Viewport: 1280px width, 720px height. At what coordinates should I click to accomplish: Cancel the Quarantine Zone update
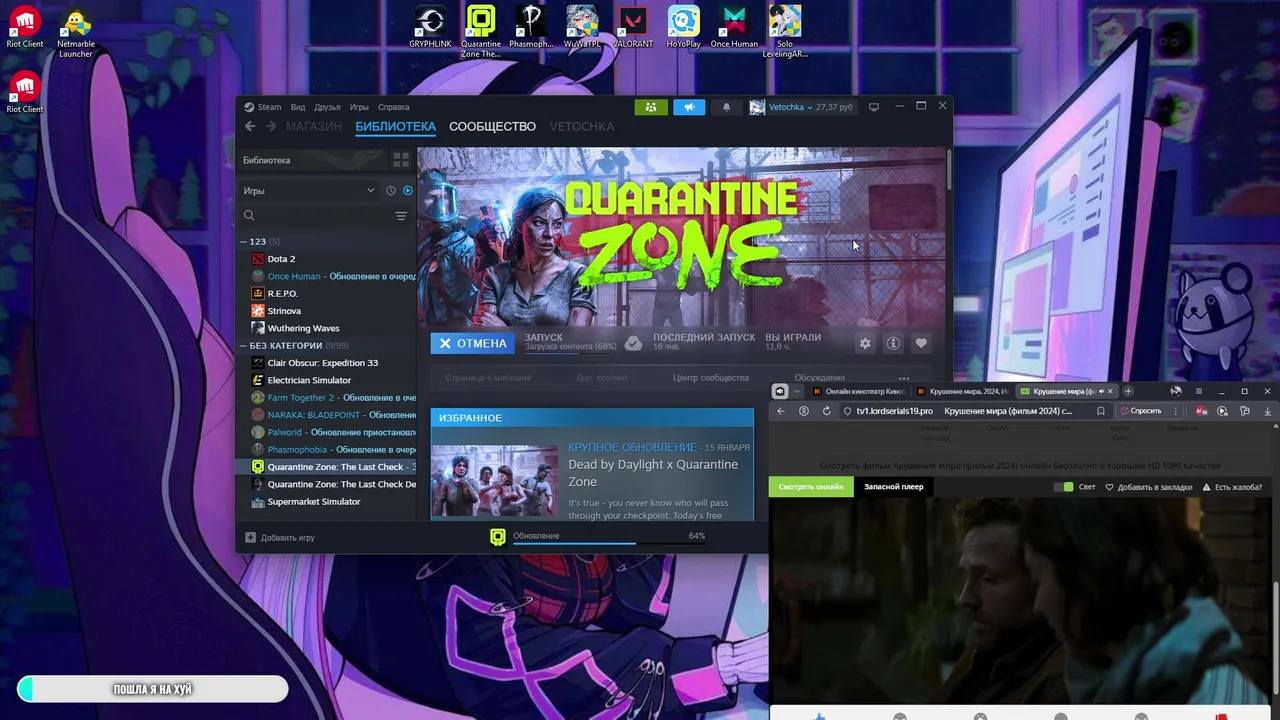(x=473, y=343)
